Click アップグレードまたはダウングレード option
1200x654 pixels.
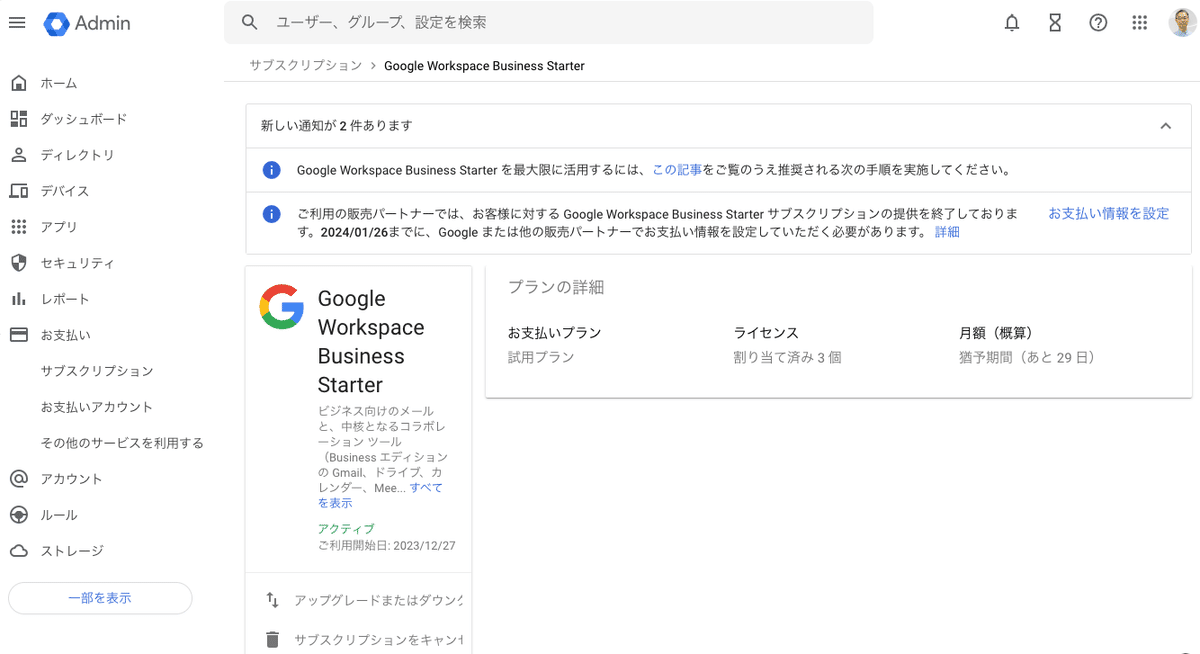[378, 600]
